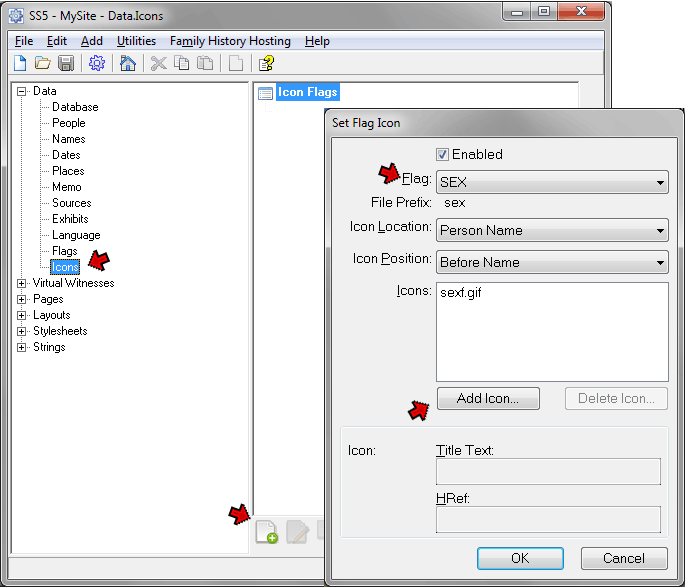Click the edit item pencil icon
The height and width of the screenshot is (587, 685).
[298, 532]
